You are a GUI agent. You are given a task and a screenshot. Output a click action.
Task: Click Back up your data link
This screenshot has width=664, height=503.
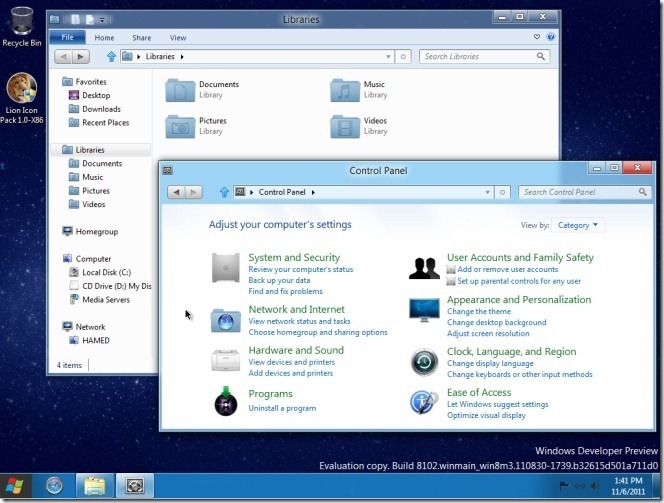279,280
